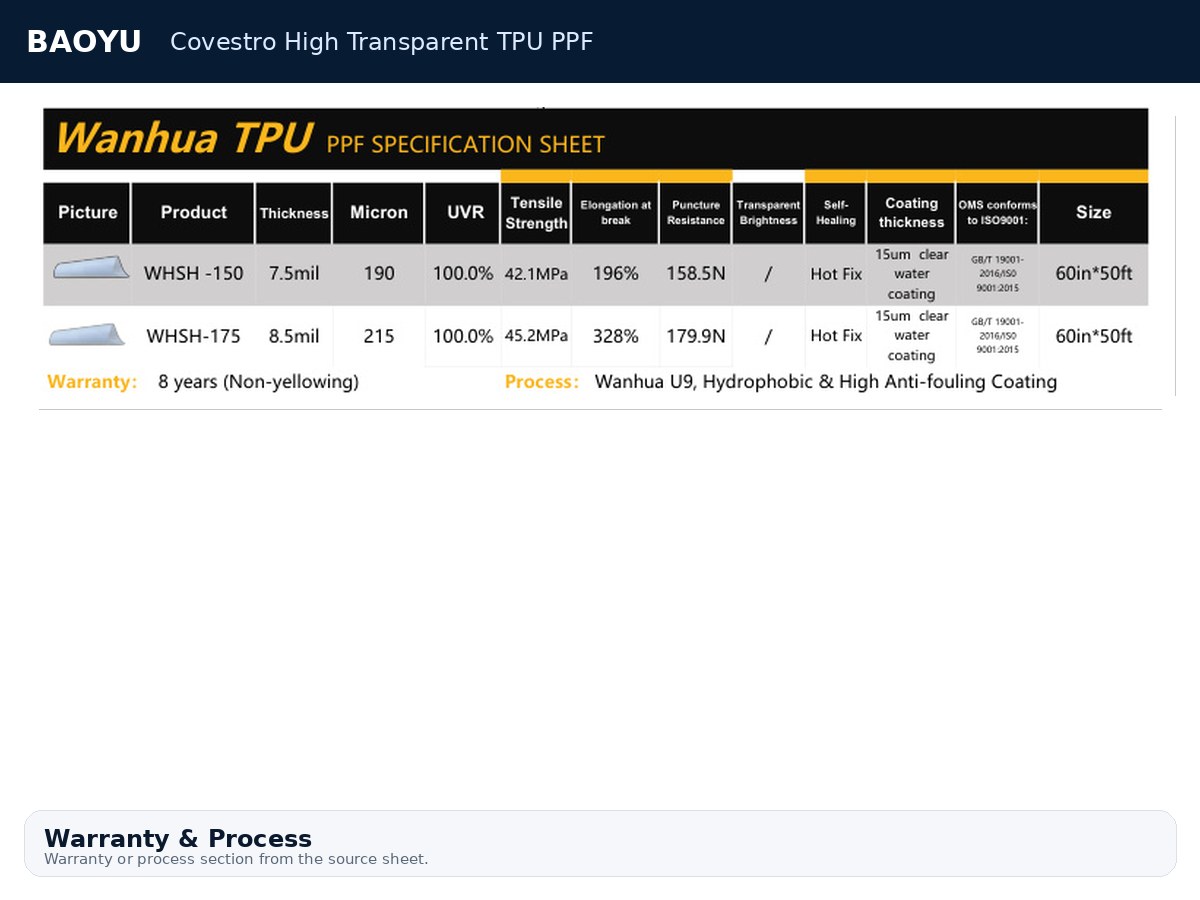Click the 'Self-Healing' column header
This screenshot has width=1200, height=900.
pos(836,212)
